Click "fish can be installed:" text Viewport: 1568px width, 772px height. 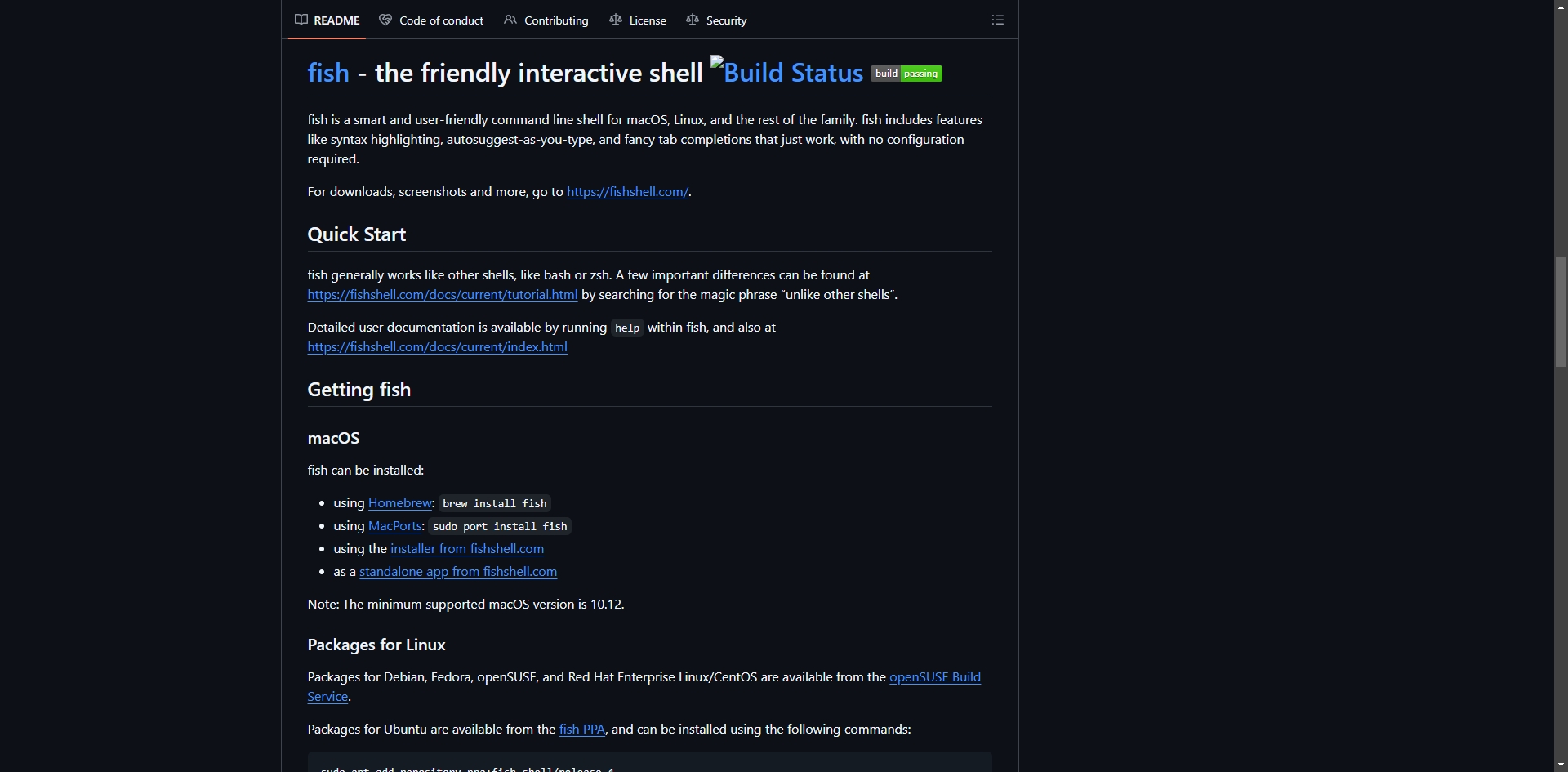[x=366, y=471]
